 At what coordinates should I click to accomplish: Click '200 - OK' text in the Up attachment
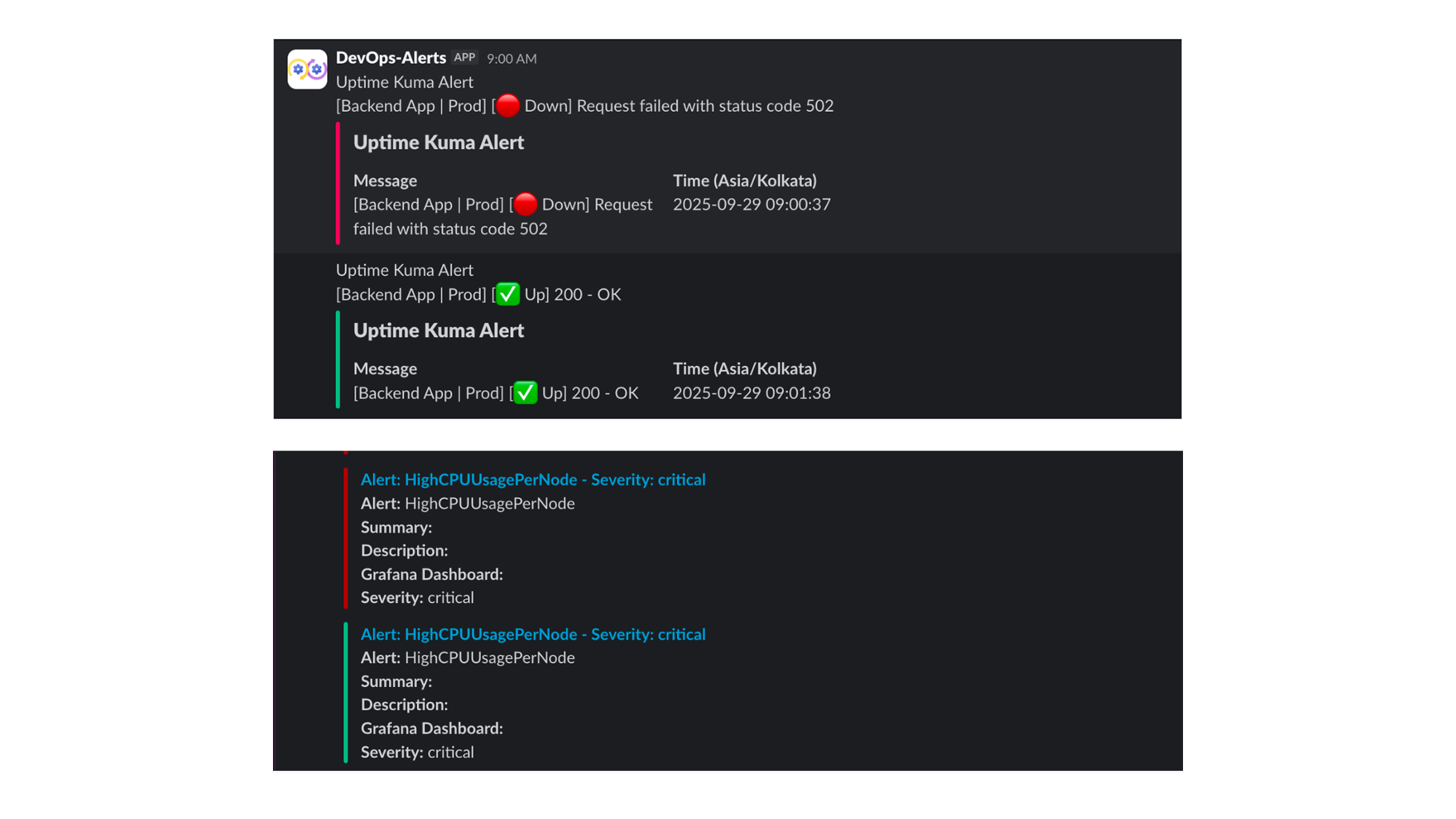(605, 393)
